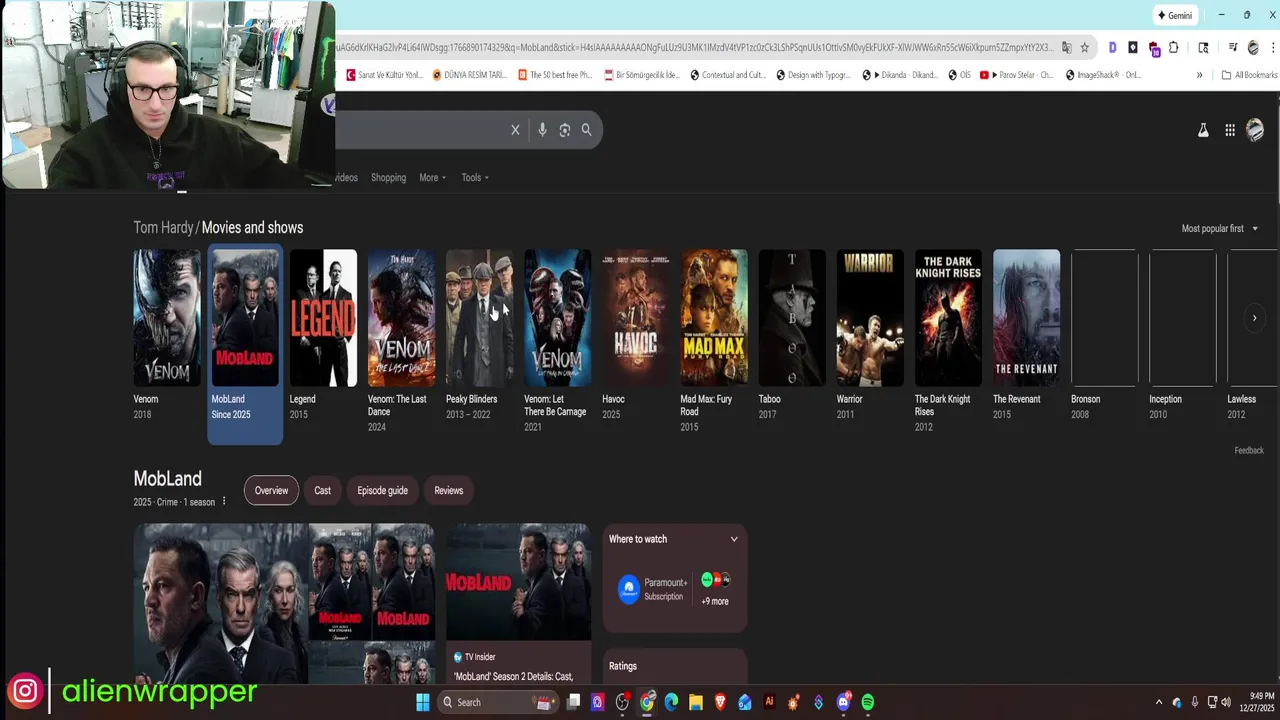Screen dimensions: 1280x720
Task: Select The Revenant poster
Action: [x=1026, y=318]
